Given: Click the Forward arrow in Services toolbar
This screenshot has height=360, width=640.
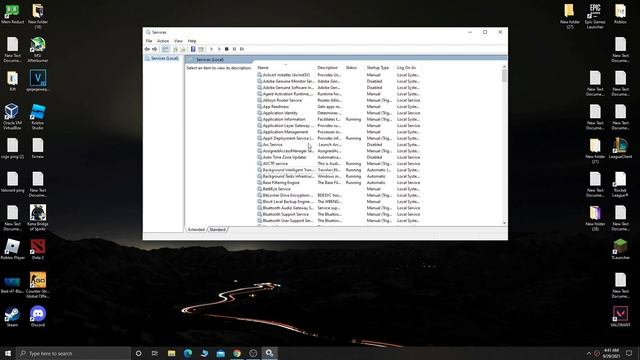Looking at the screenshot, I should [x=155, y=49].
